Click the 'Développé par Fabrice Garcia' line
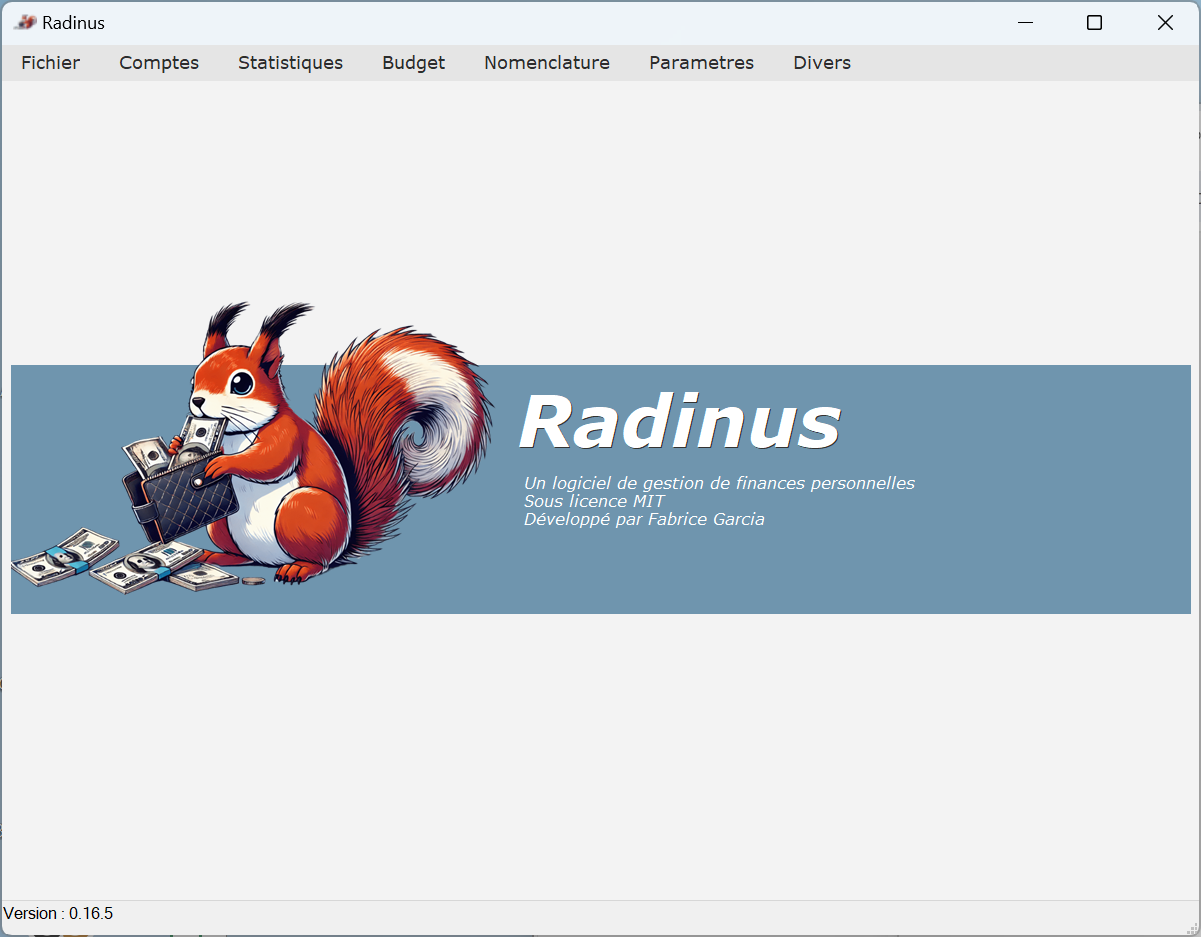1201x937 pixels. 644,519
